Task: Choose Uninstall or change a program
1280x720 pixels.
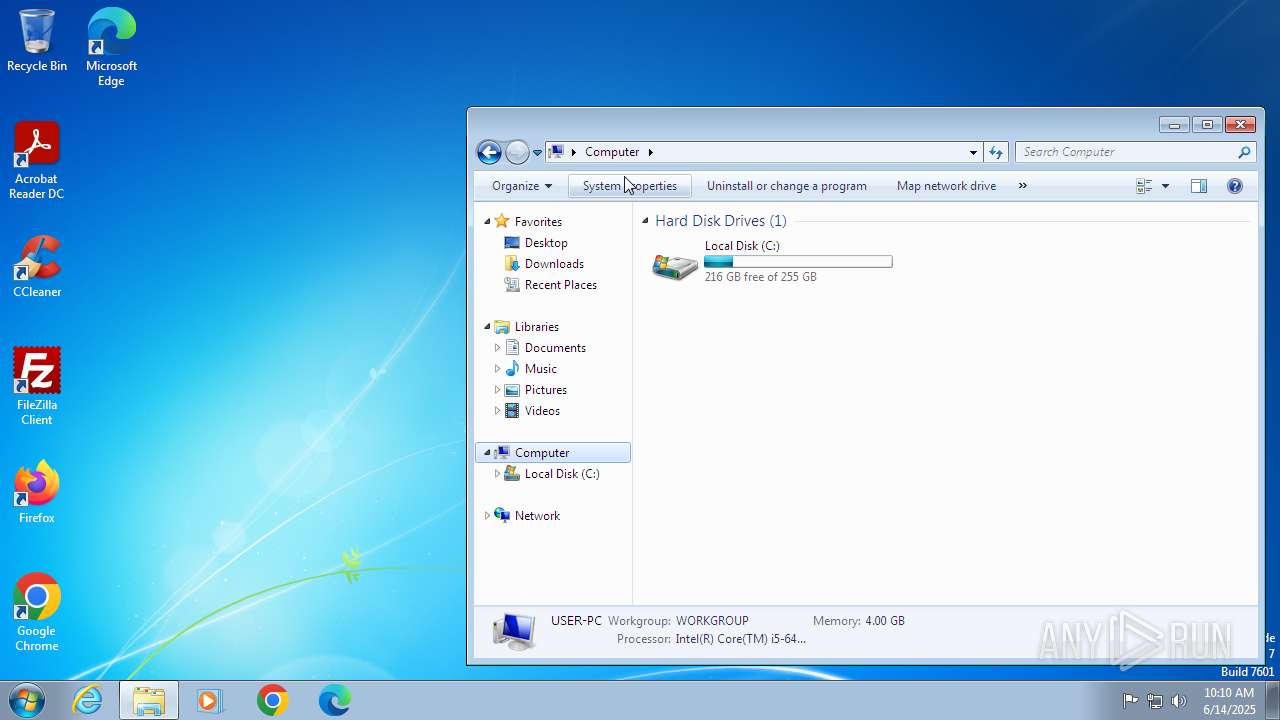Action: pyautogui.click(x=786, y=186)
